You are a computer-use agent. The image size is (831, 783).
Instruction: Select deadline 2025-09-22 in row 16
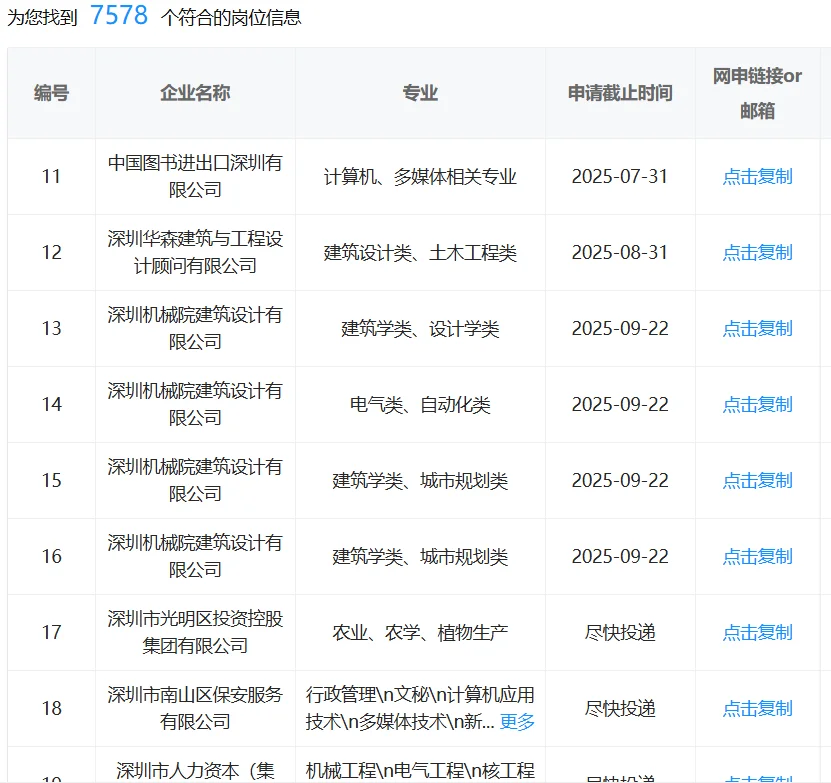coord(620,557)
